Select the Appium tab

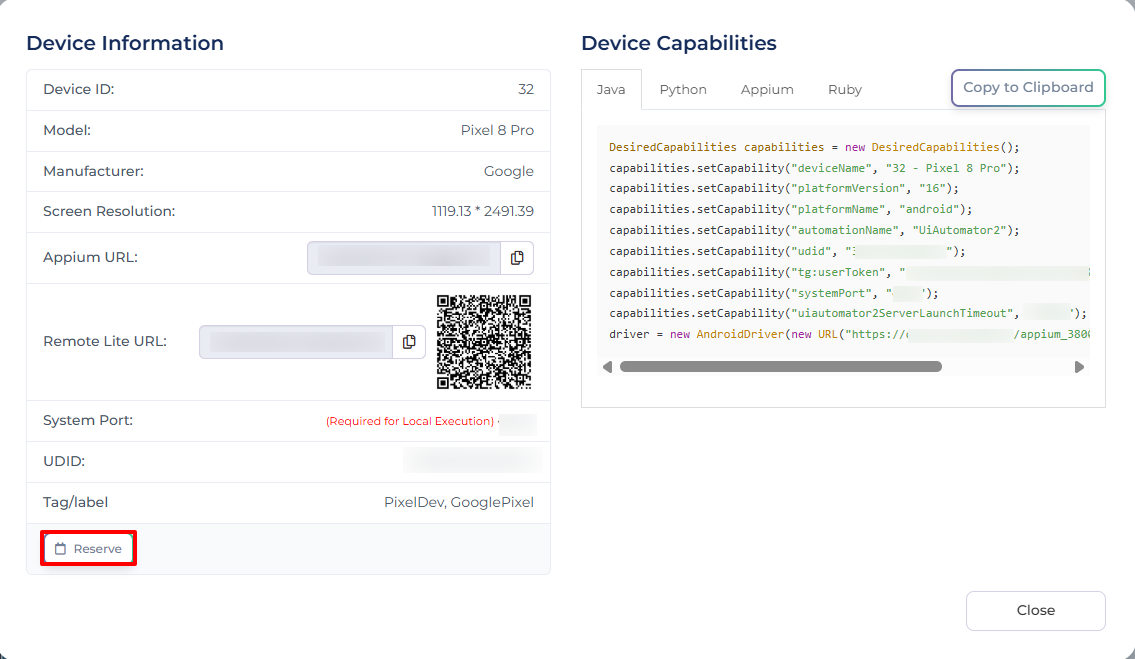pyautogui.click(x=767, y=90)
